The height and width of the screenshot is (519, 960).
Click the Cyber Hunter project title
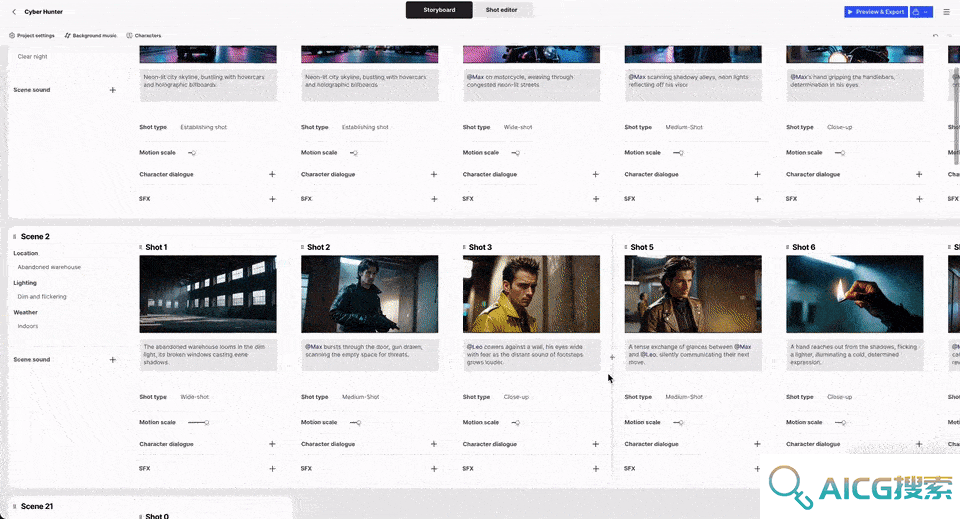(43, 12)
